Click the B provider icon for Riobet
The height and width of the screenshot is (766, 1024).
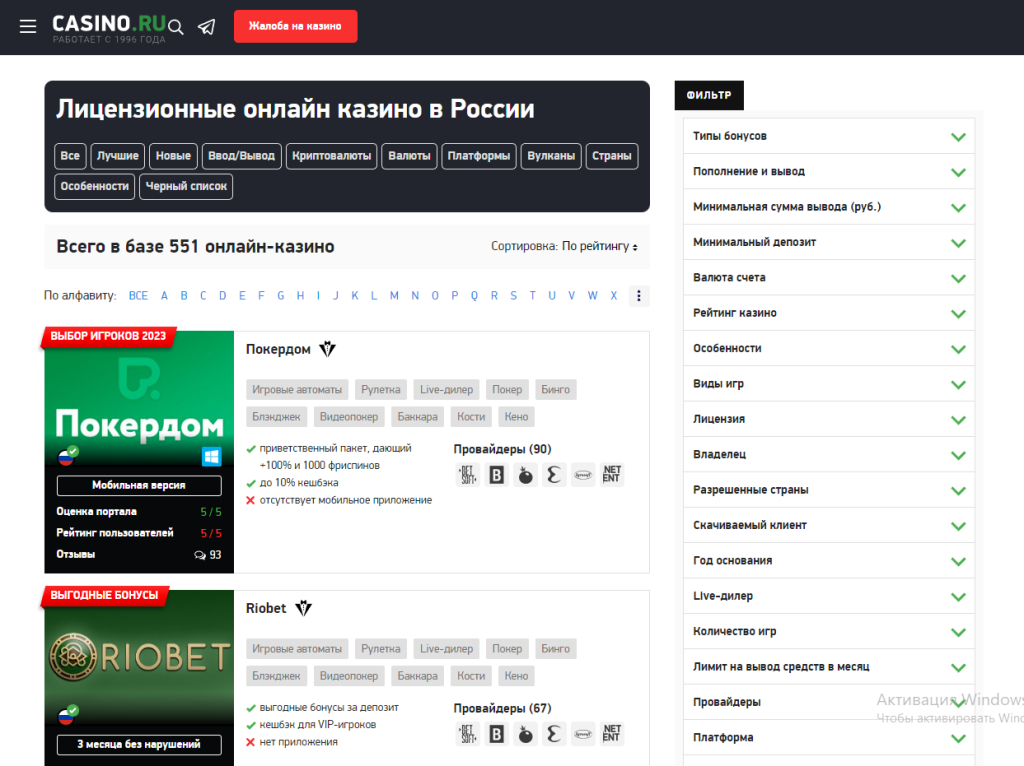tap(496, 734)
